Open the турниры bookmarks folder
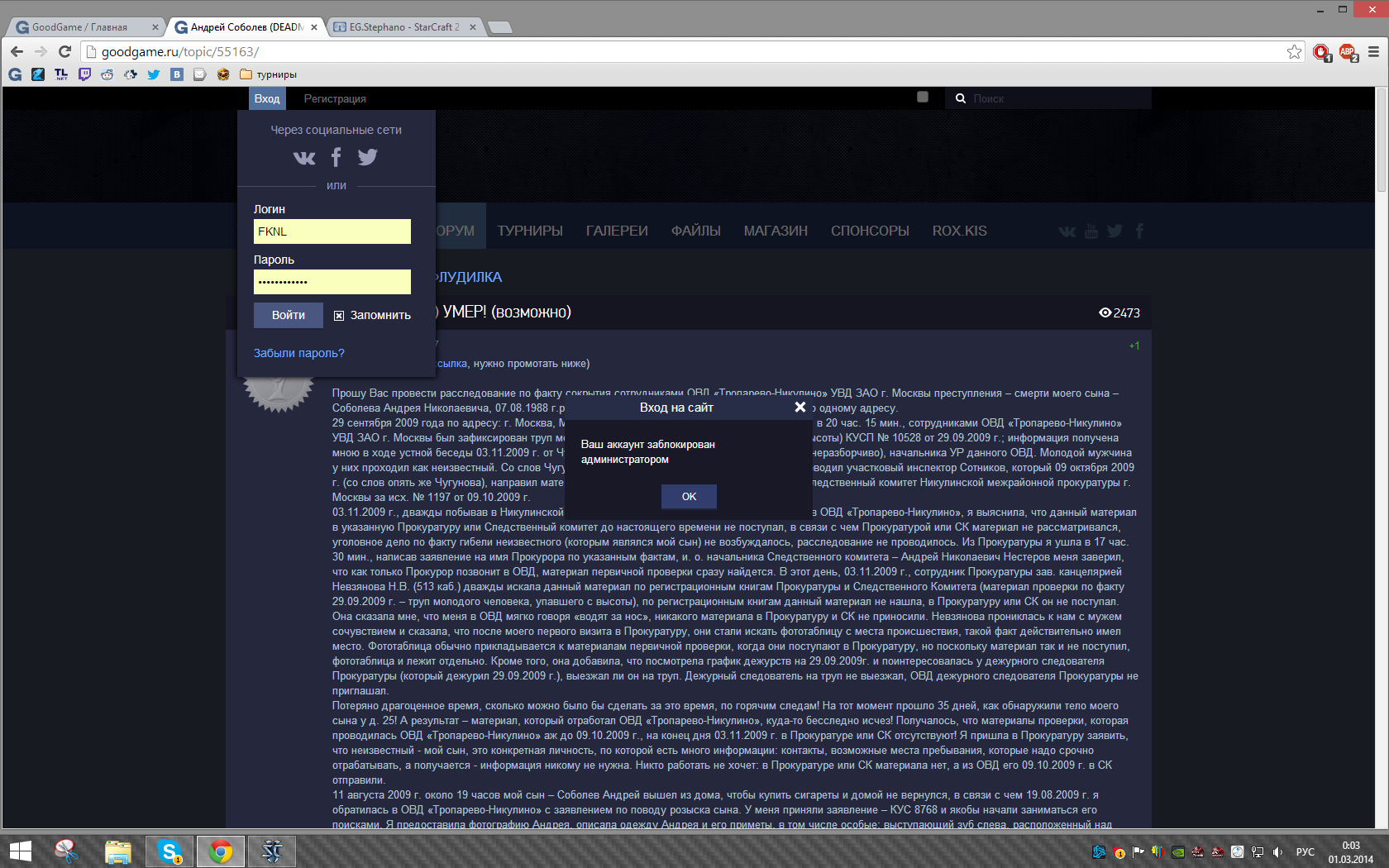 pos(268,74)
